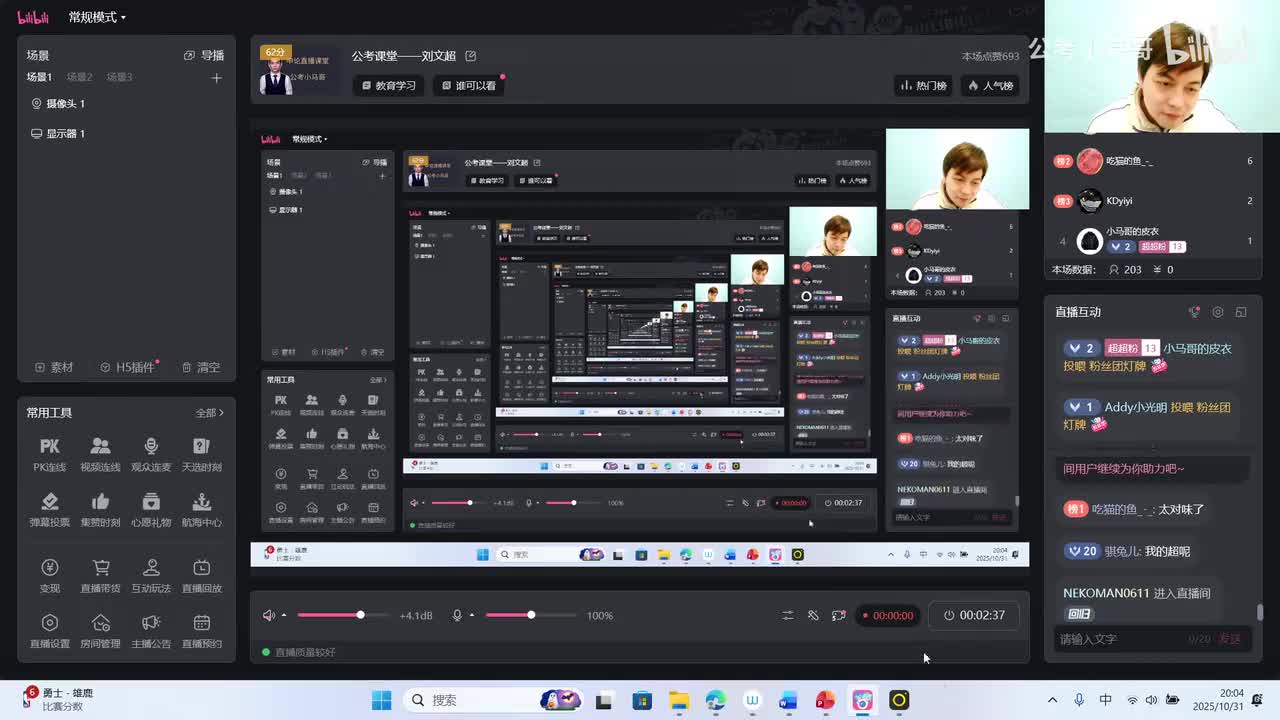The height and width of the screenshot is (720, 1280).
Task: Click the 请输入文字 chat input field
Action: pos(1154,639)
